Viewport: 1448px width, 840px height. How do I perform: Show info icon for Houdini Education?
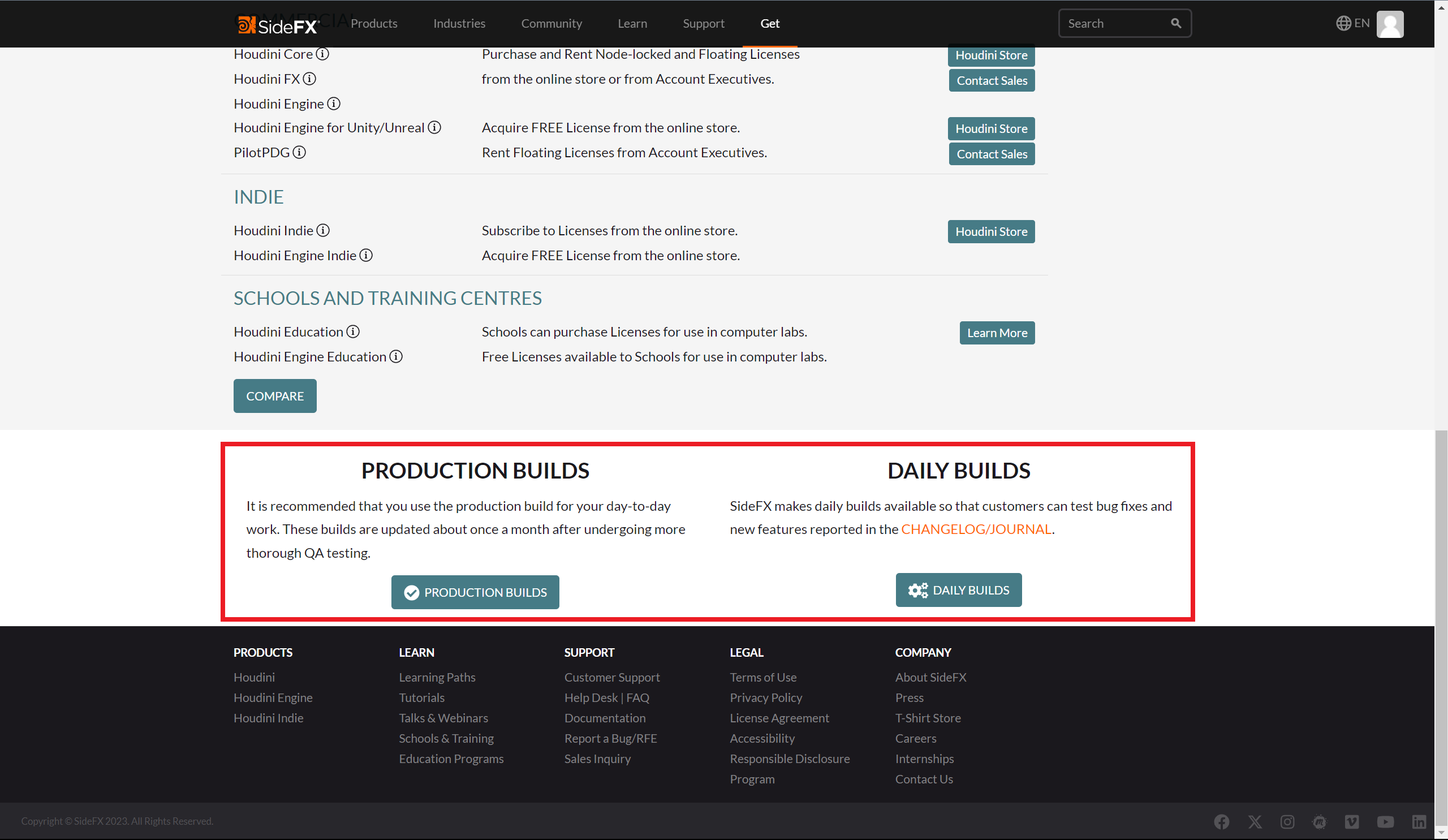pos(354,332)
